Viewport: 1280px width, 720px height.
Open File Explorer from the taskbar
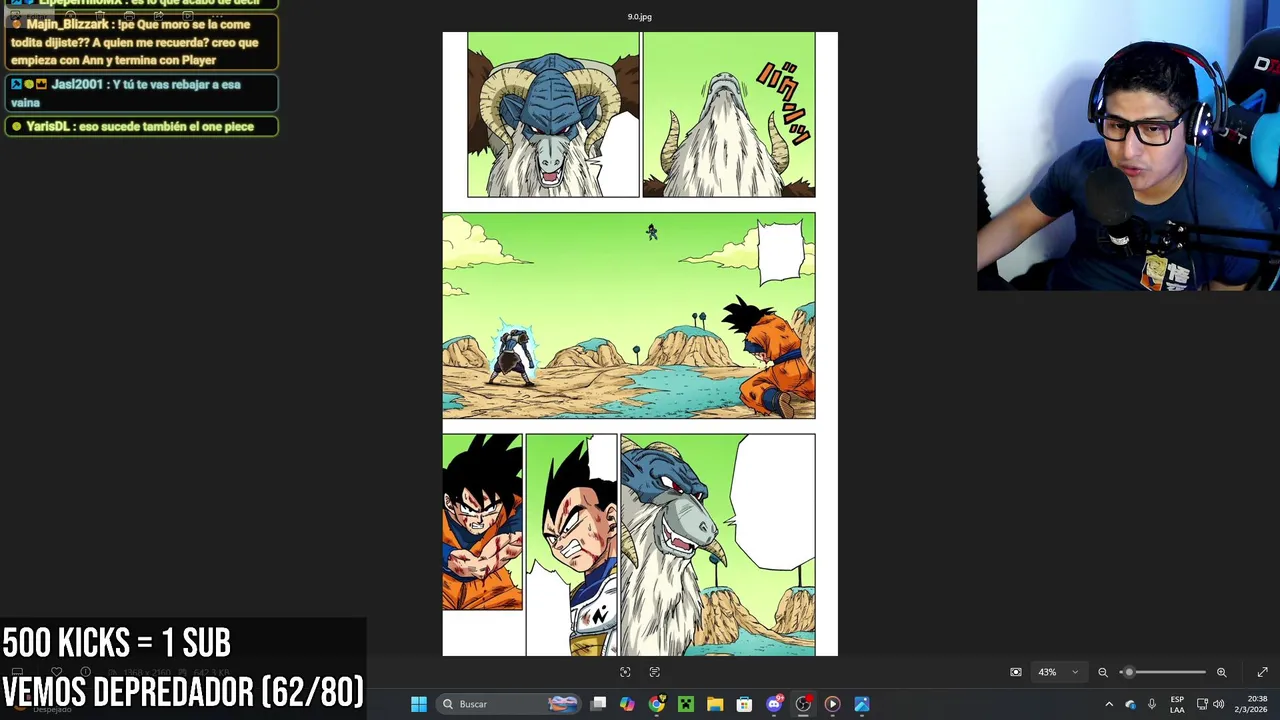click(x=715, y=704)
